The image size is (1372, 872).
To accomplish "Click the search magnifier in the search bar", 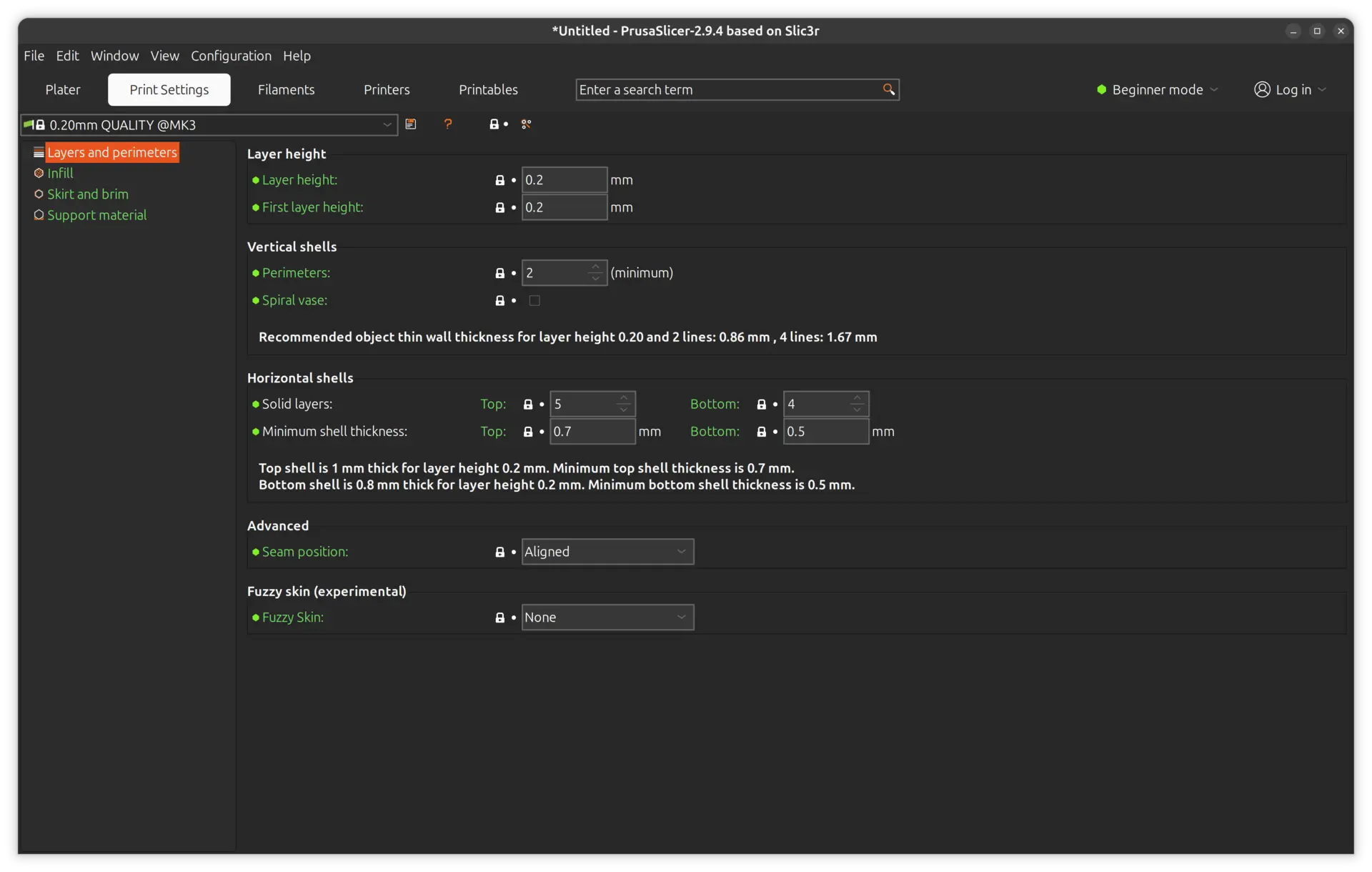I will (888, 89).
